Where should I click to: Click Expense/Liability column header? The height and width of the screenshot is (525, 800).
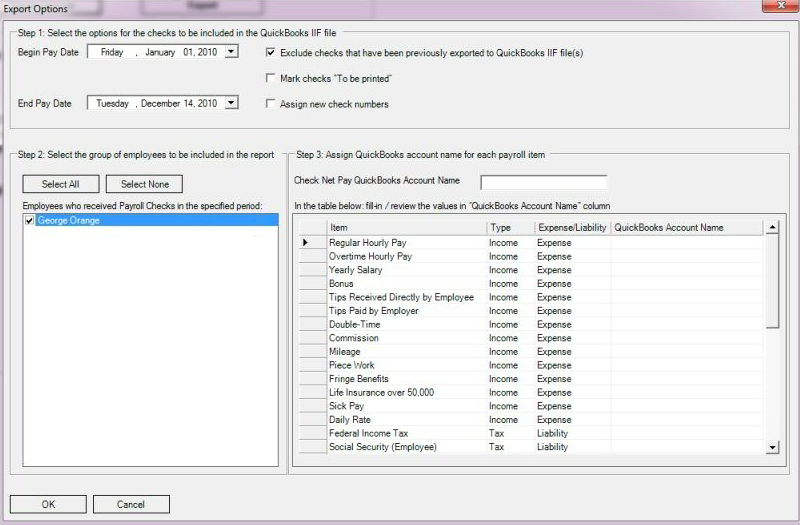click(572, 228)
